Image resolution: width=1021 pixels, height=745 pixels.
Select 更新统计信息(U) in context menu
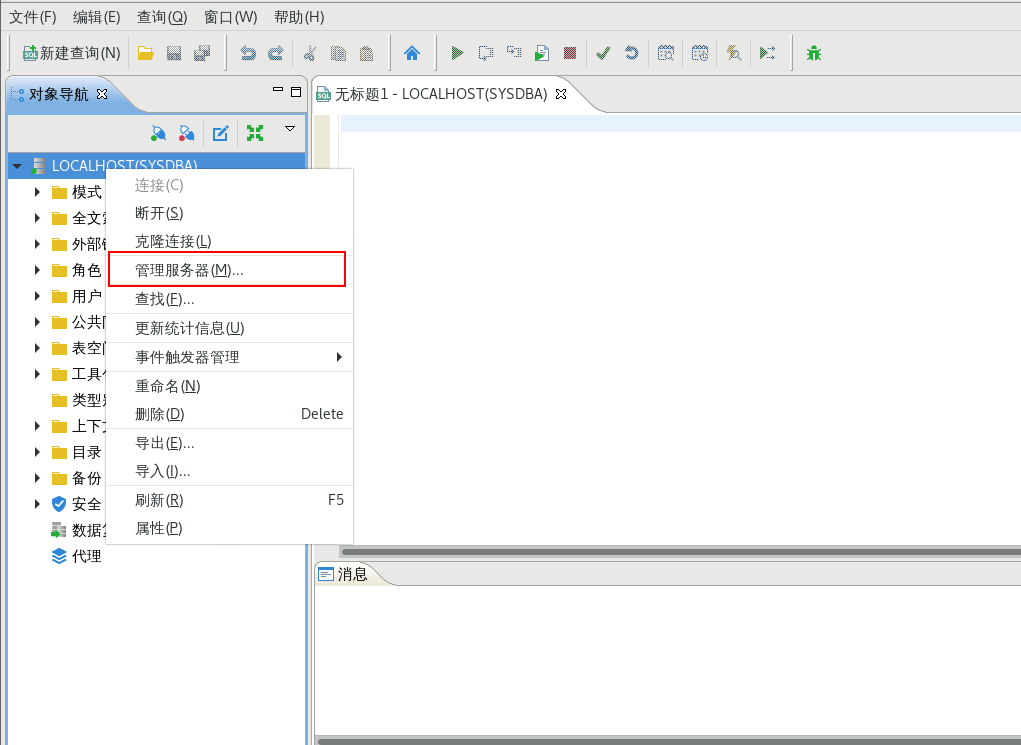pyautogui.click(x=229, y=328)
